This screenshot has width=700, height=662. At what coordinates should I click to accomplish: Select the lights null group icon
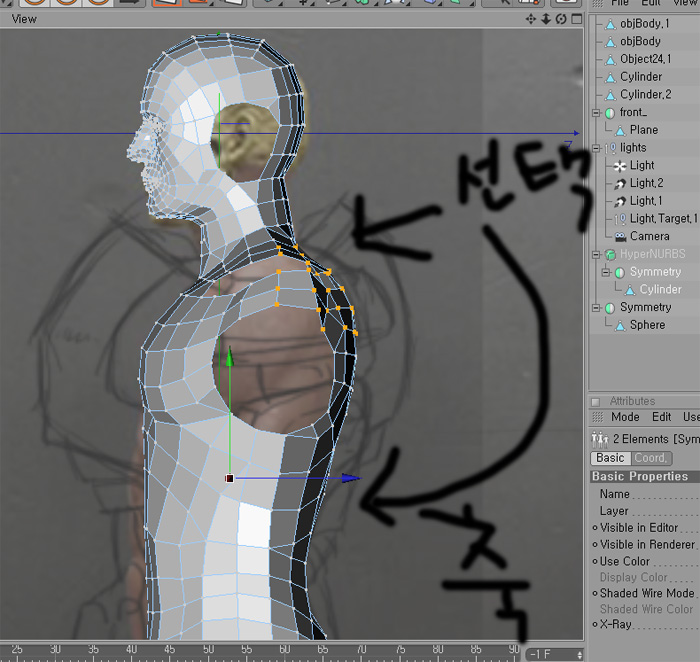(610, 148)
